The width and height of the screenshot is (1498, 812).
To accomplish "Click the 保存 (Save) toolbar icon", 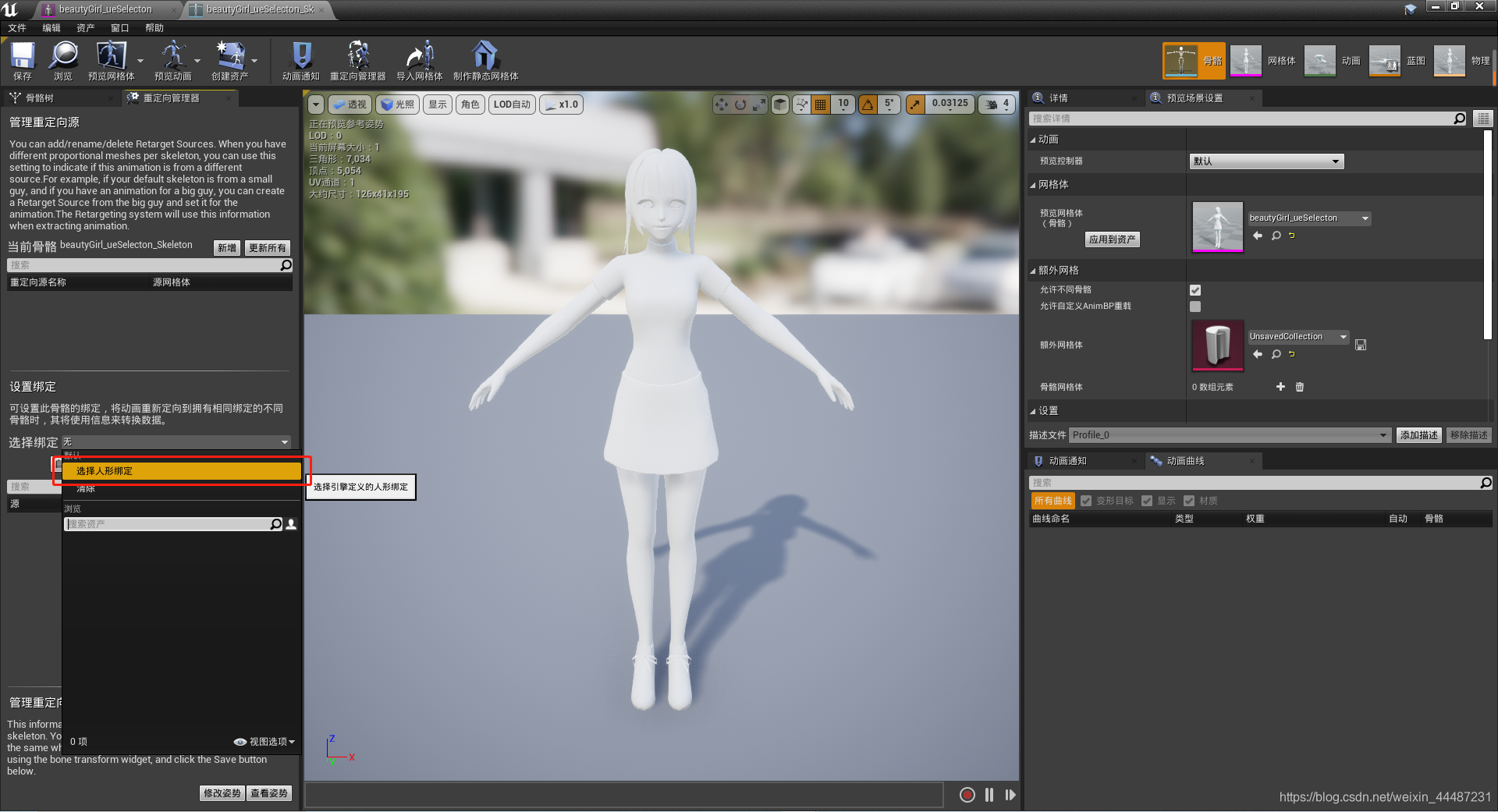I will [x=23, y=61].
